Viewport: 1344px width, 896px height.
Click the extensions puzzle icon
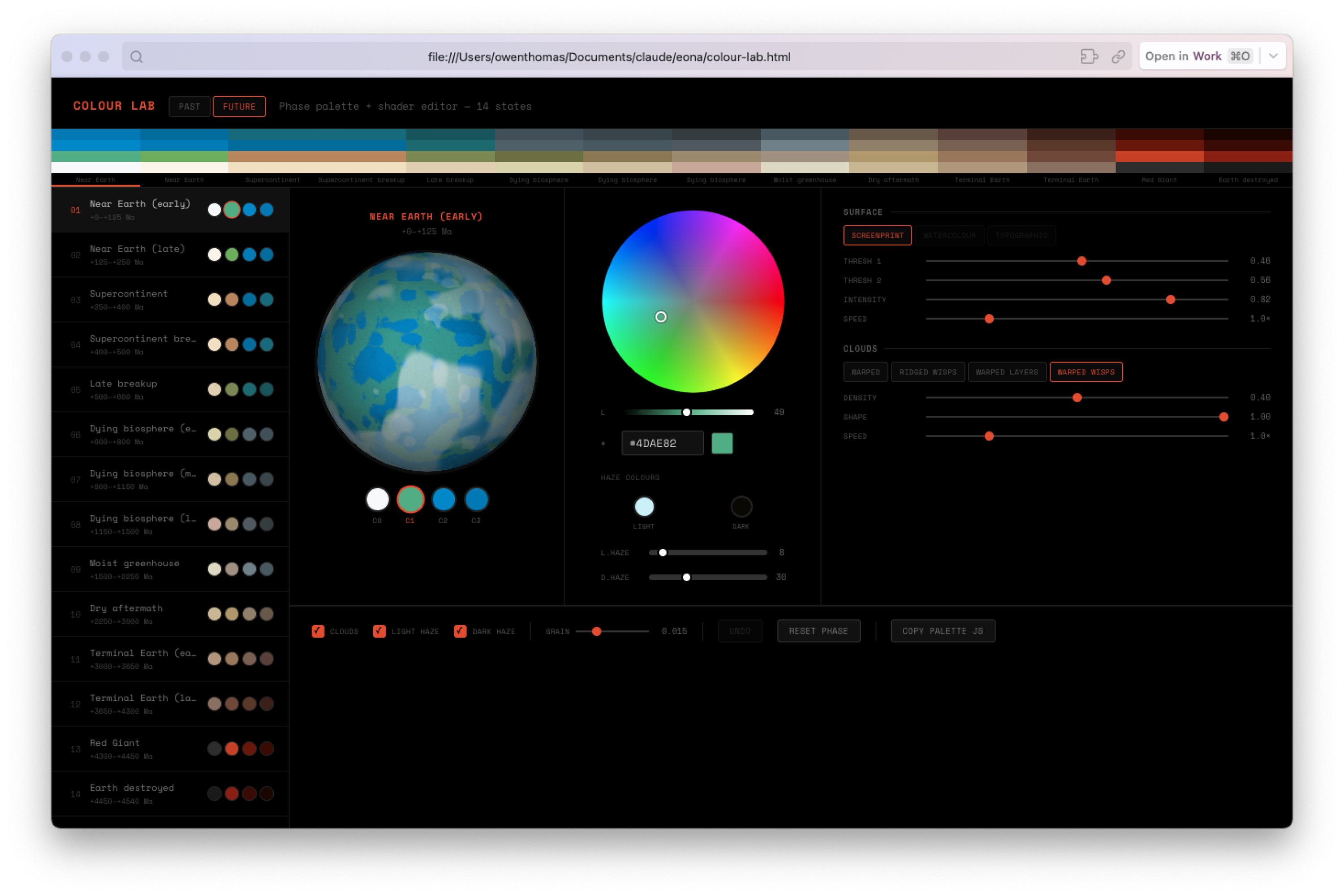(x=1089, y=56)
